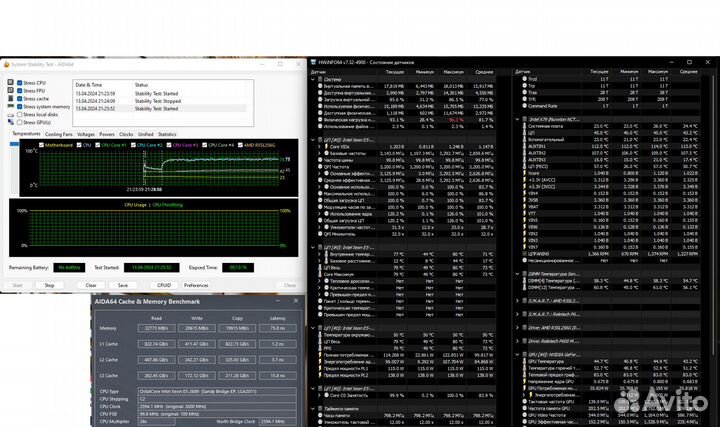Viewport: 720px width, 427px height.
Task: Disable the Stress system memory checkbox
Action: pyautogui.click(x=20, y=107)
